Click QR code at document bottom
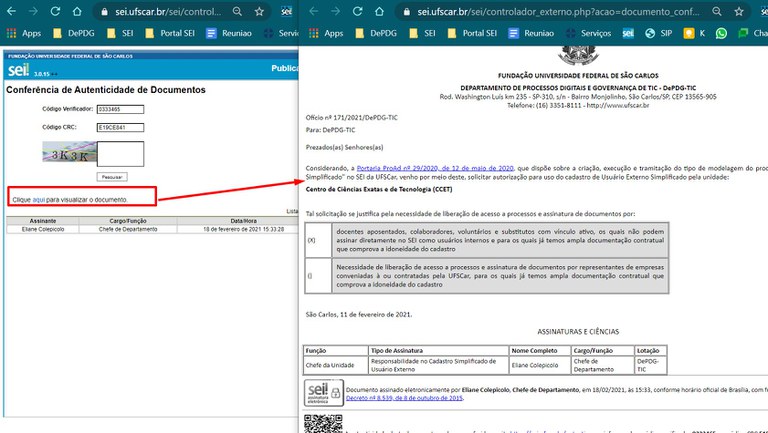This screenshot has width=768, height=433. click(x=323, y=424)
